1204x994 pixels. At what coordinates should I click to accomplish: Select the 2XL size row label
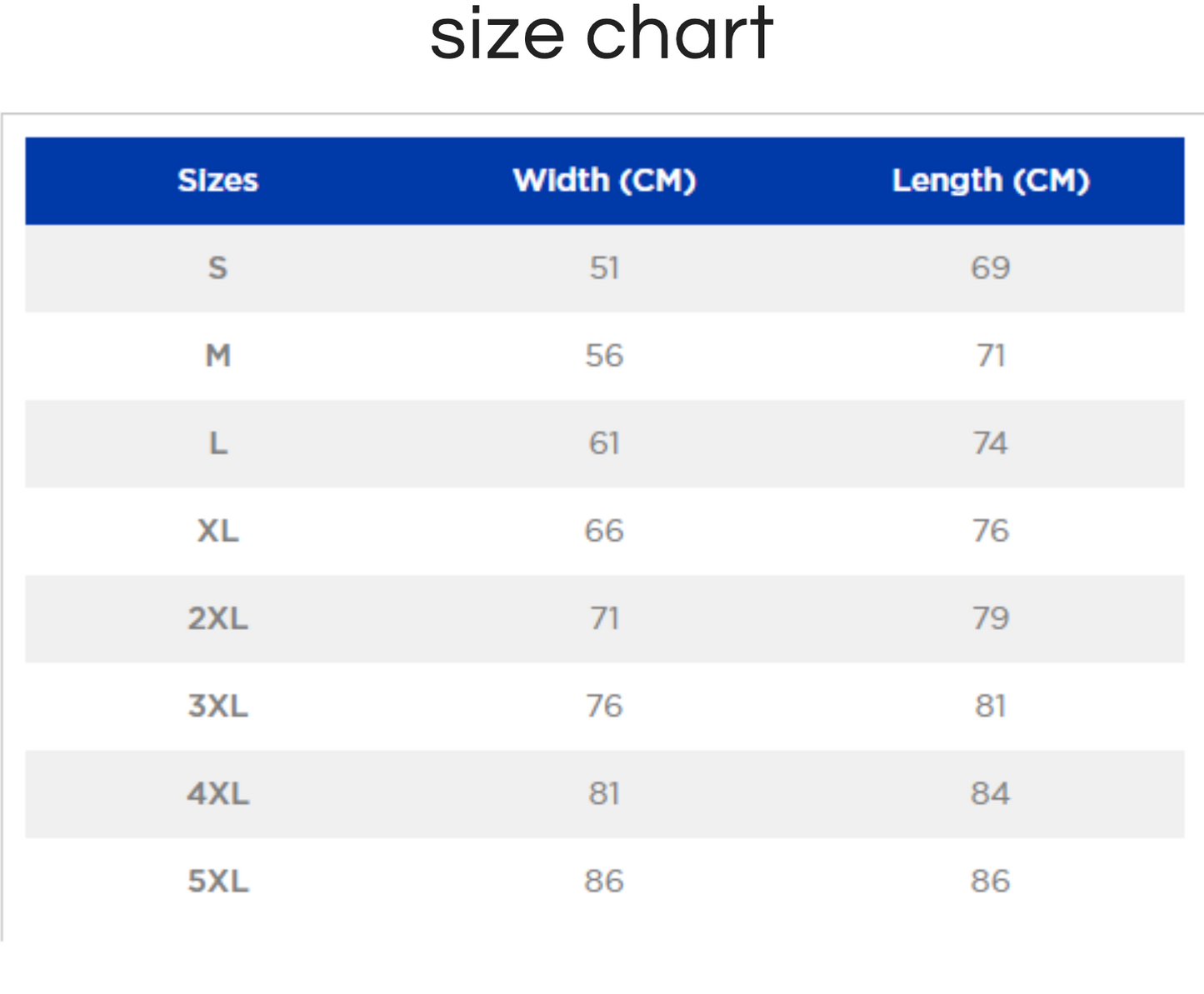[217, 618]
